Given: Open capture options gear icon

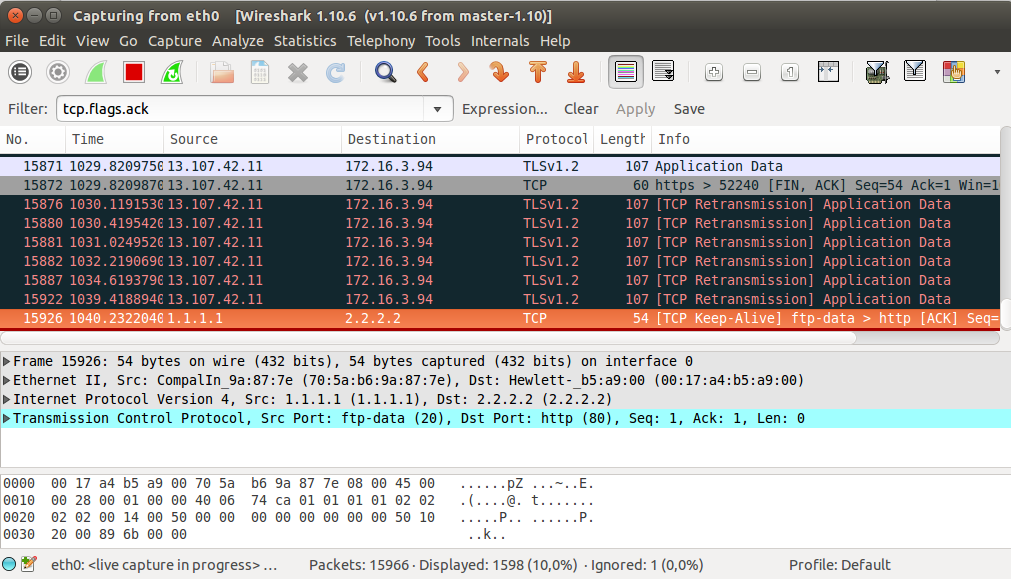Looking at the screenshot, I should (58, 72).
